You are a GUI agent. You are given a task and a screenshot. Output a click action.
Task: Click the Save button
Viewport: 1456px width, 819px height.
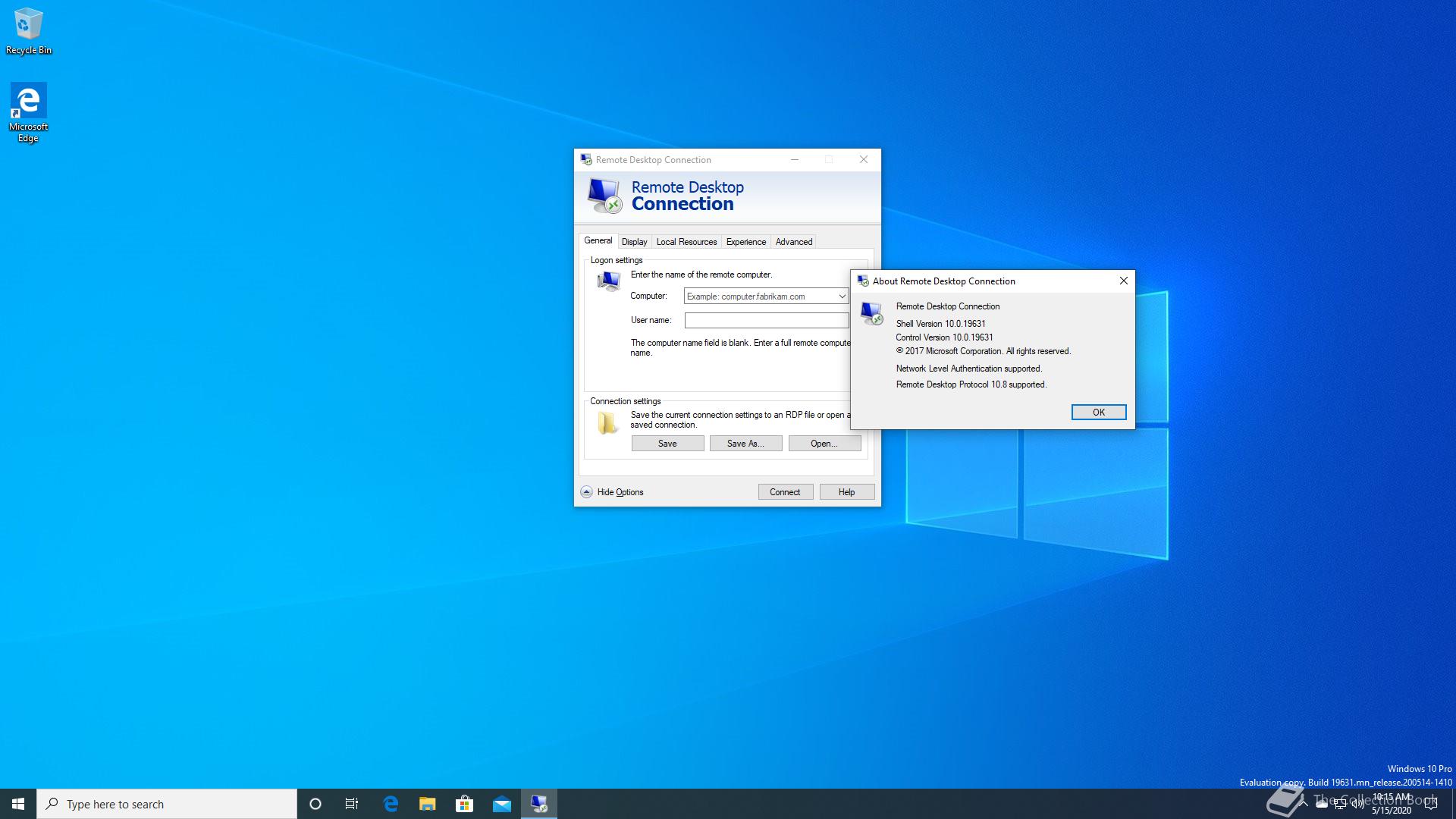(667, 444)
